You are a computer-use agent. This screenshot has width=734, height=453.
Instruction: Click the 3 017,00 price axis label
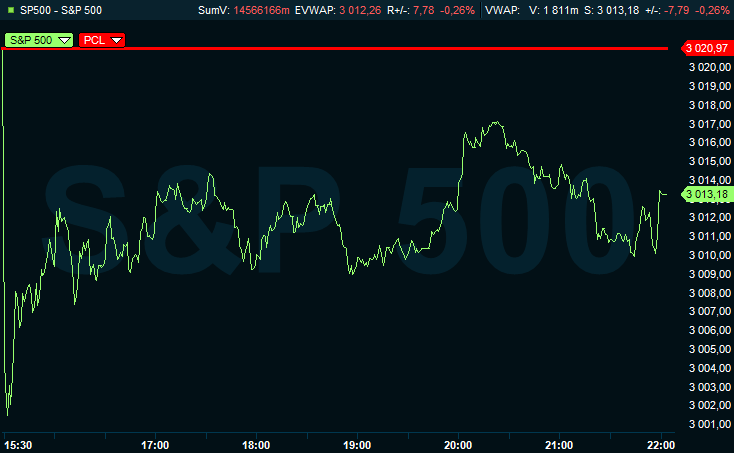[710, 124]
